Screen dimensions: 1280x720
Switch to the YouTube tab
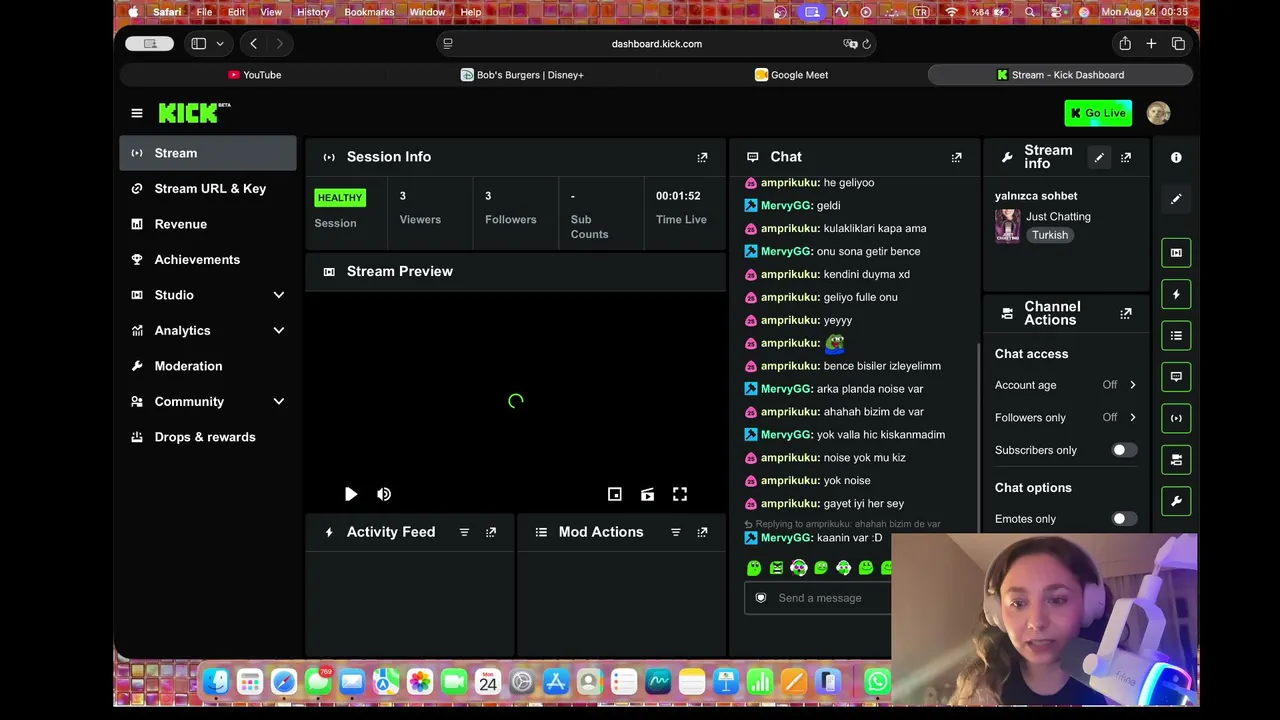(x=254, y=75)
